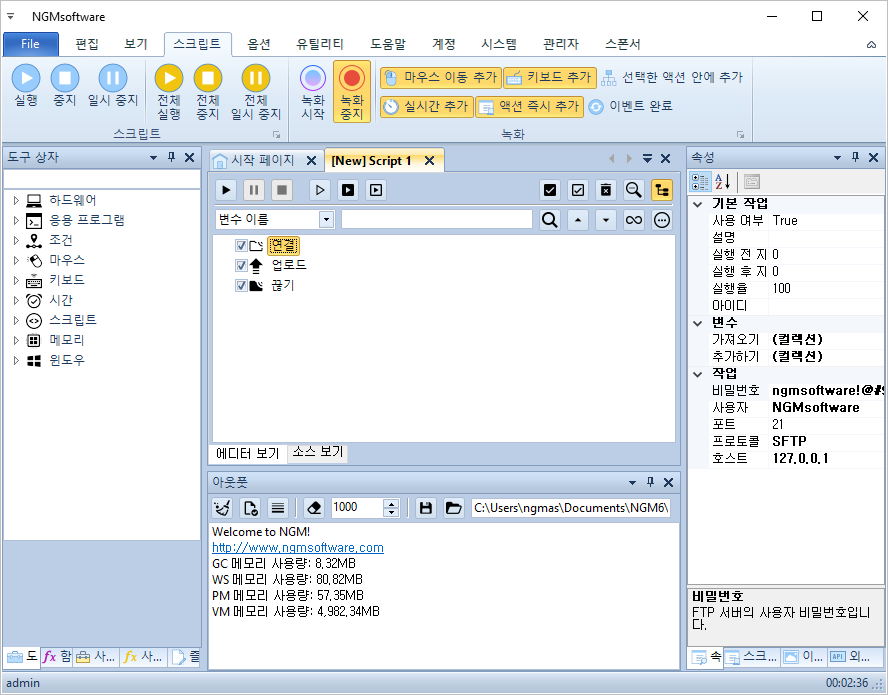Click the move-down arrow button in search row
888x695 pixels.
[x=606, y=219]
